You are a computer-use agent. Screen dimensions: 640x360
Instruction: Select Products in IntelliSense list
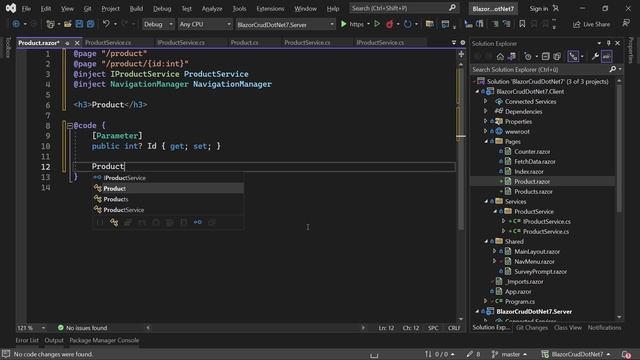point(168,199)
